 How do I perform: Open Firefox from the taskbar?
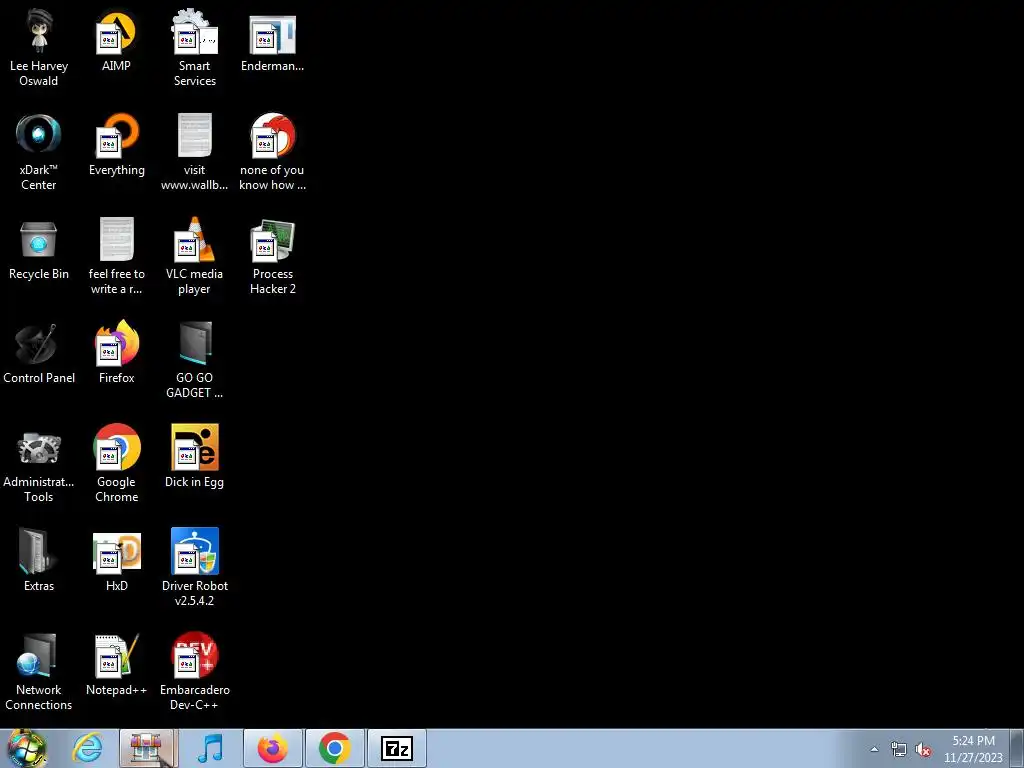pyautogui.click(x=272, y=748)
